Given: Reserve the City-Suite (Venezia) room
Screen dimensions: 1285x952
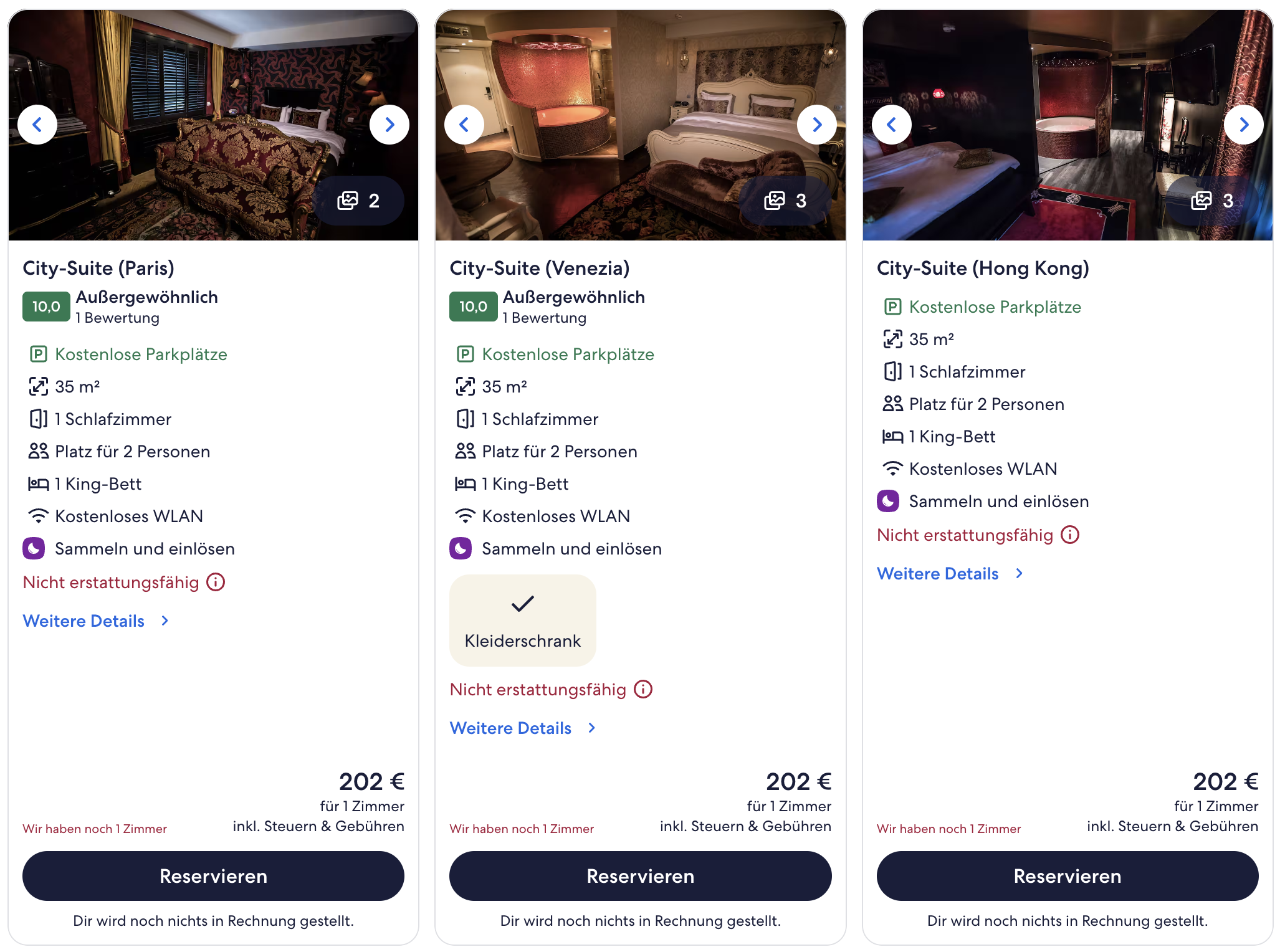Looking at the screenshot, I should click(640, 876).
